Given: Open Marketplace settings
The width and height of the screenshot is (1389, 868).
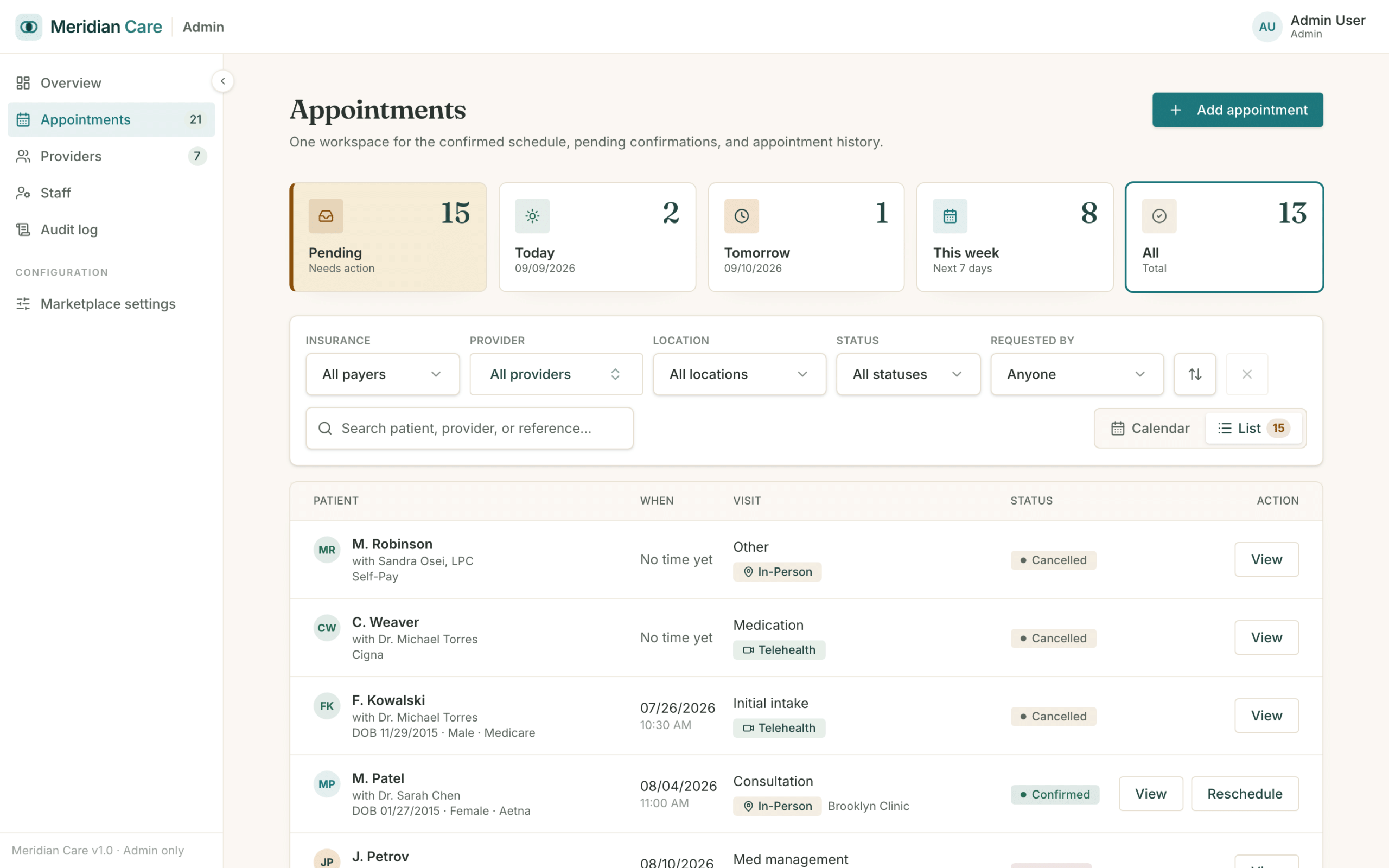Looking at the screenshot, I should (x=111, y=304).
